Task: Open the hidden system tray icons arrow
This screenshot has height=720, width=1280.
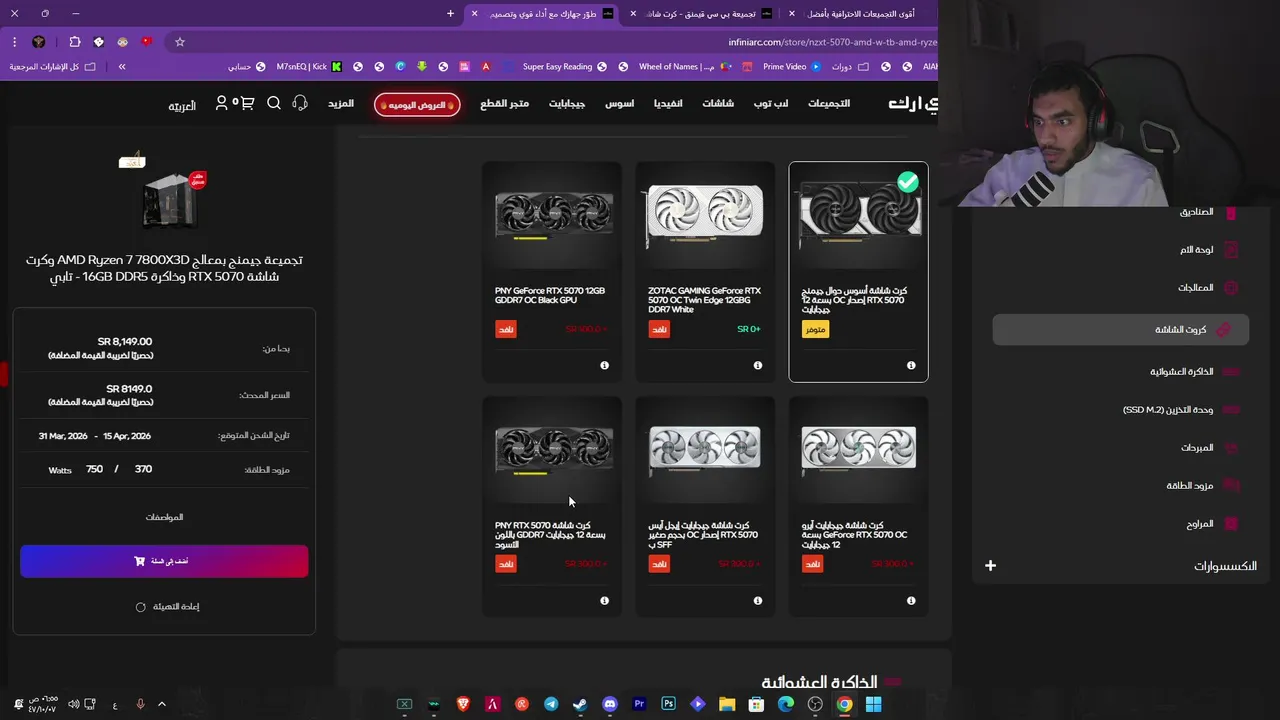Action: [162, 704]
